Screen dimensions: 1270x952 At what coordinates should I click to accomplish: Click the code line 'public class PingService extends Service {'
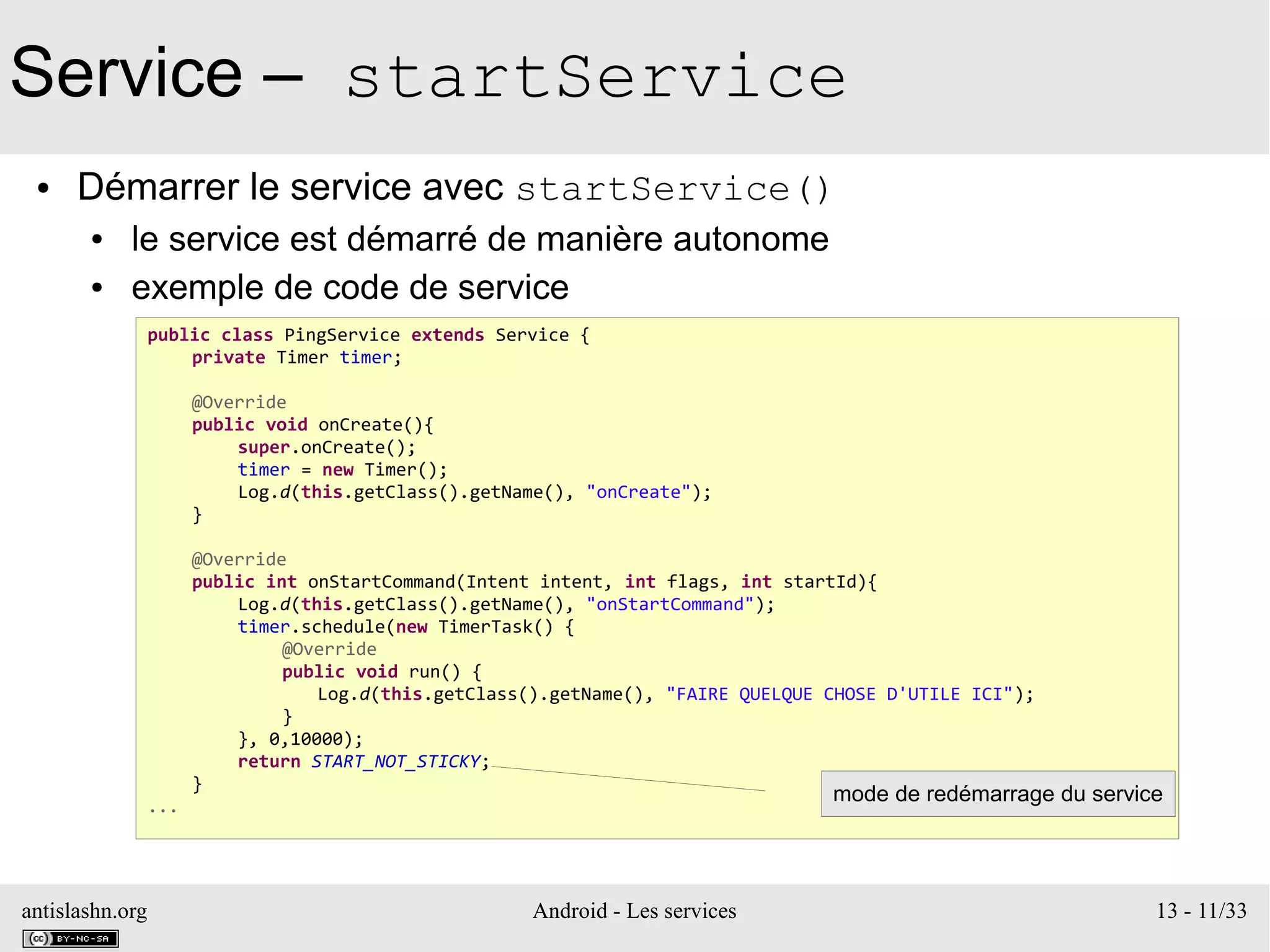coord(368,335)
